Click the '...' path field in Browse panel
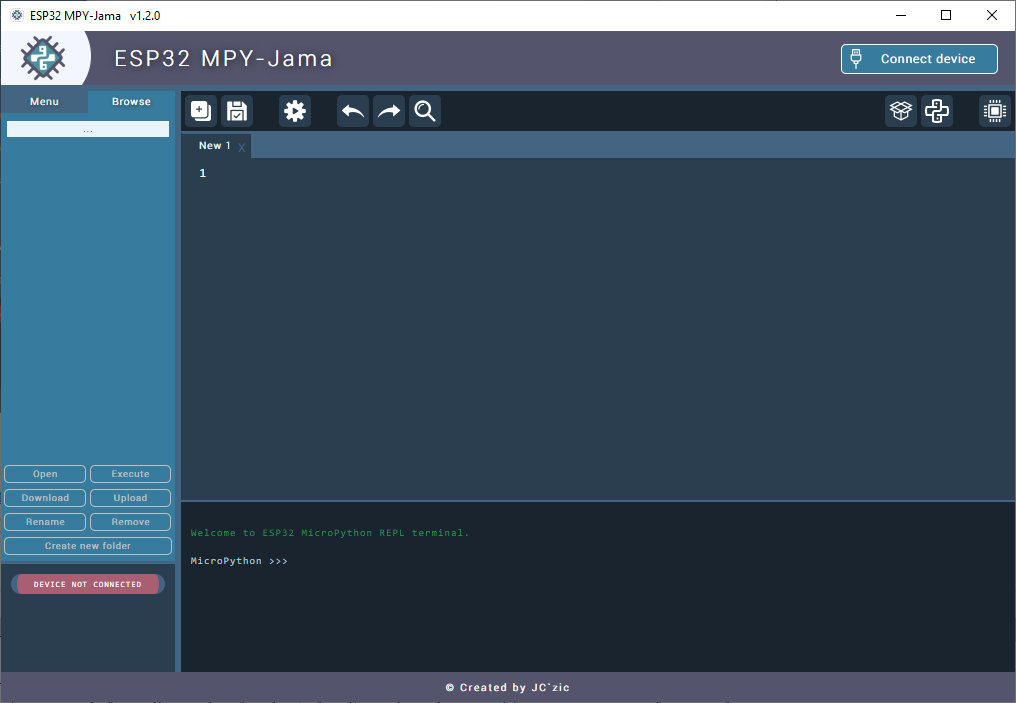This screenshot has width=1016, height=703. tap(88, 129)
